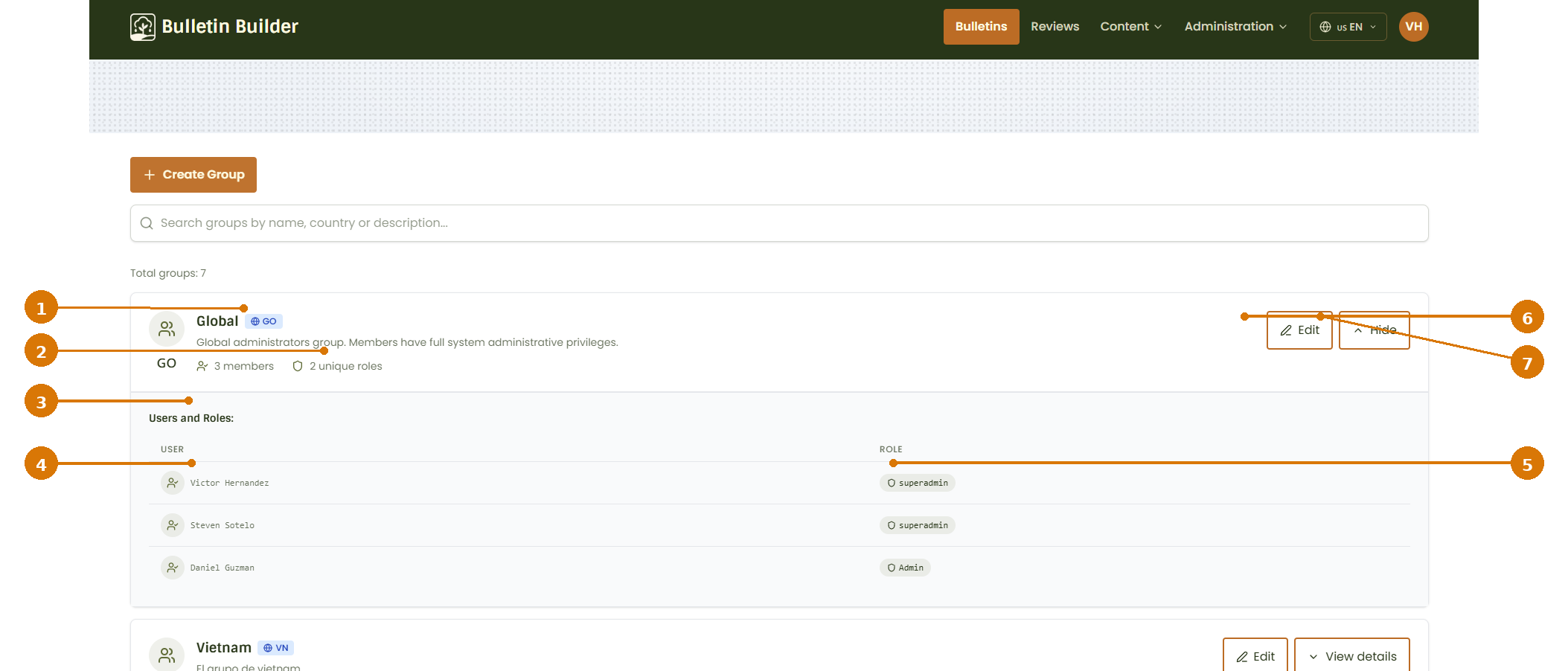Click the user icon beside Steven Sotelo
1568x671 pixels.
pyautogui.click(x=173, y=525)
